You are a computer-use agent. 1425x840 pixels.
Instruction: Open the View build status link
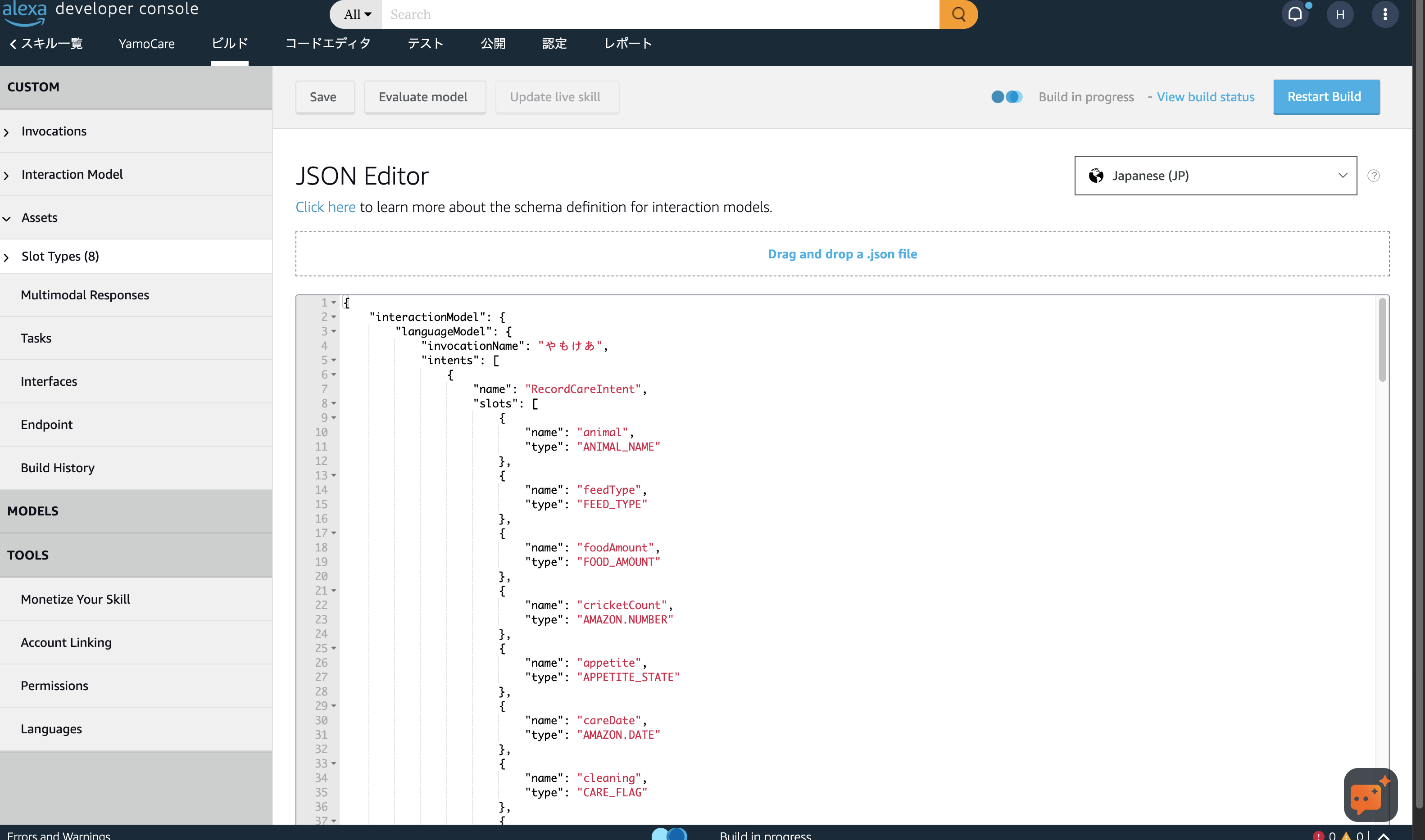click(x=1205, y=97)
